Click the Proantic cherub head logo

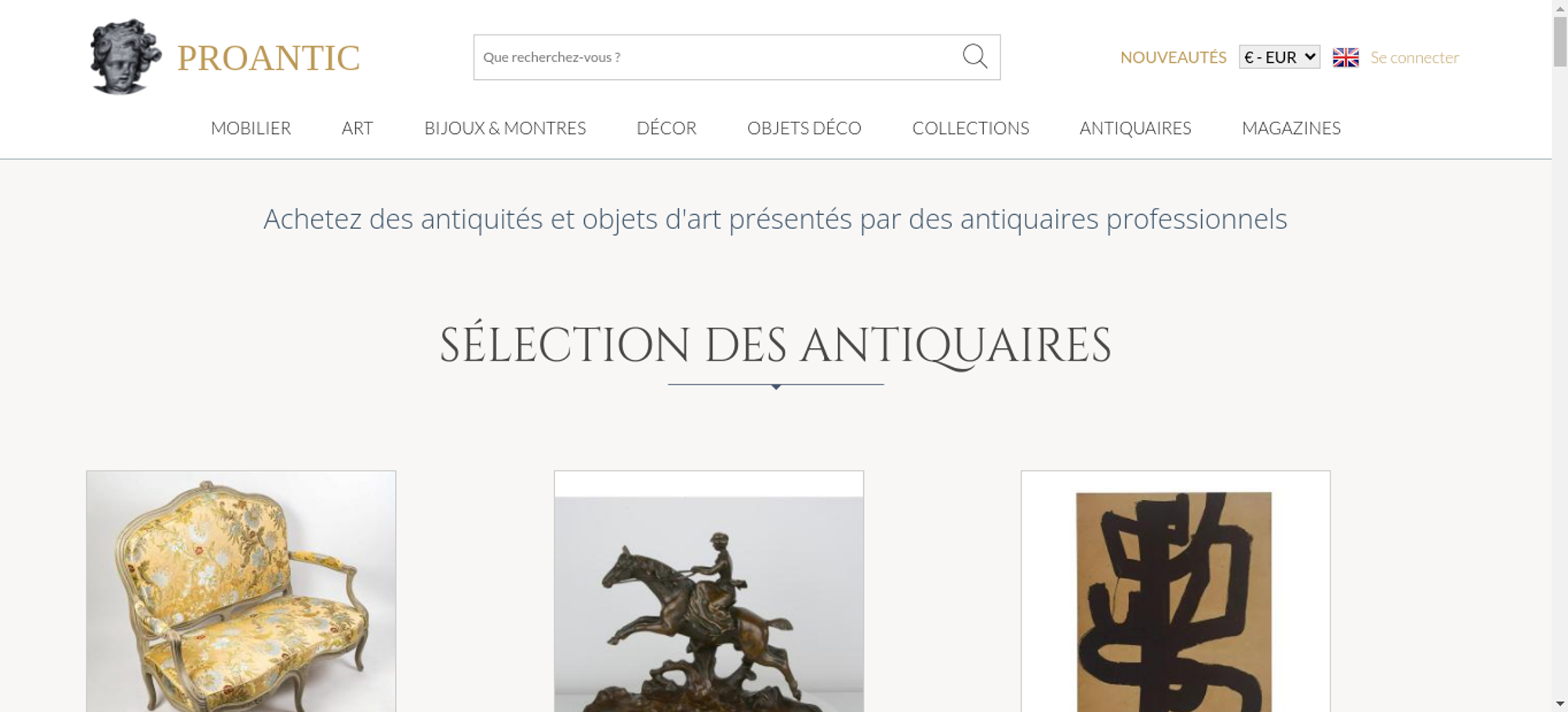click(x=125, y=57)
